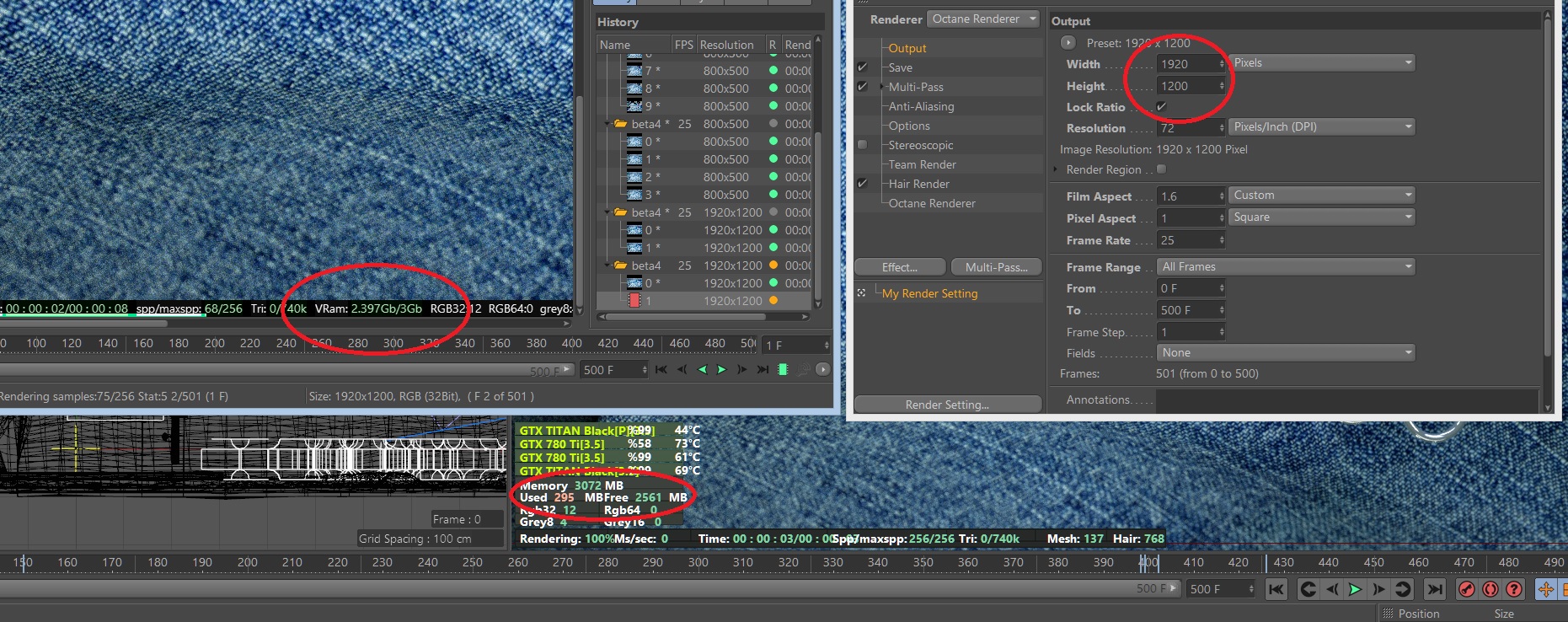Click the greyed-out sound icon in Picture Viewer

pyautogui.click(x=804, y=369)
